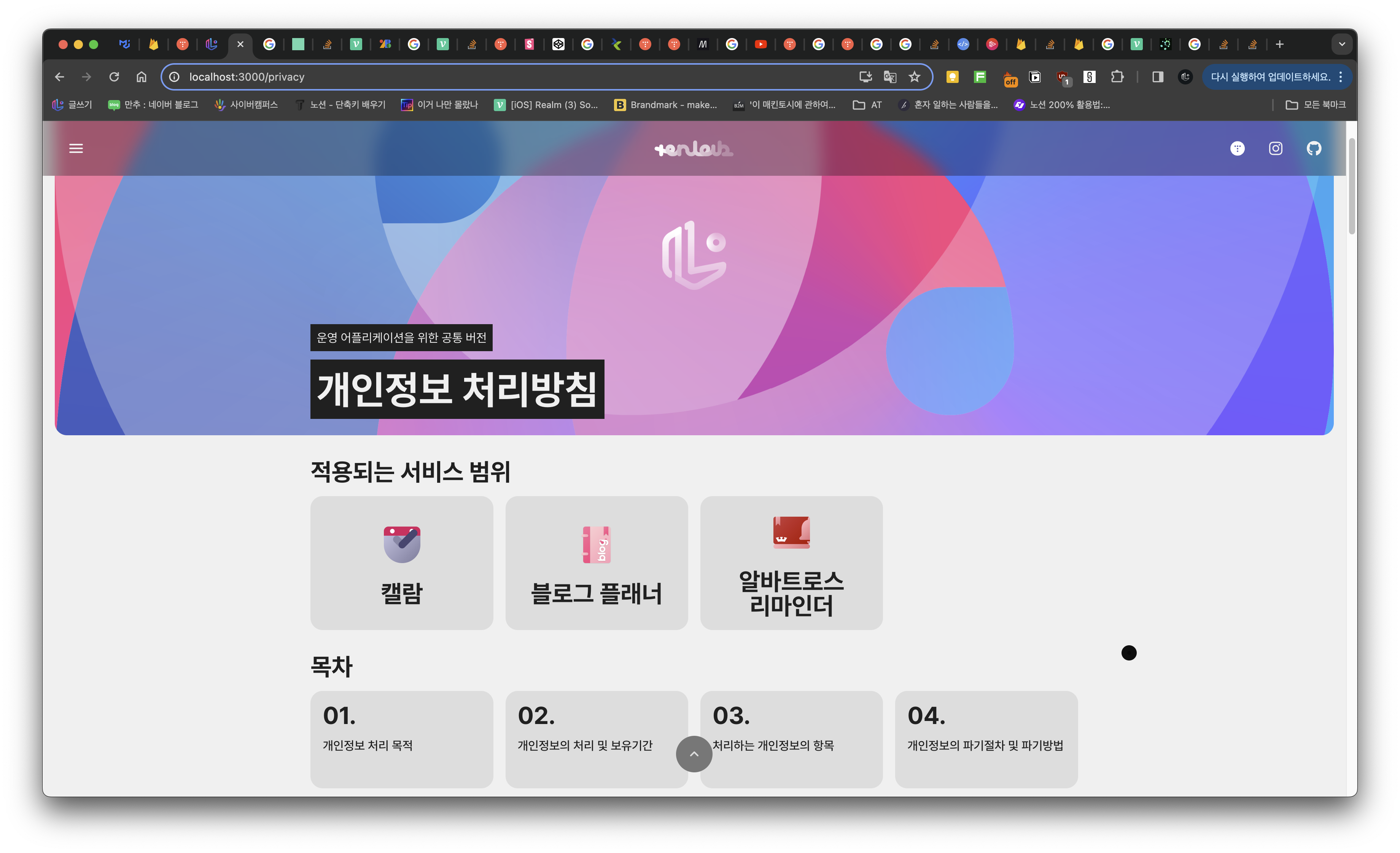Image resolution: width=1400 pixels, height=853 pixels.
Task: Expand the AT bookmarks folder
Action: [x=867, y=105]
